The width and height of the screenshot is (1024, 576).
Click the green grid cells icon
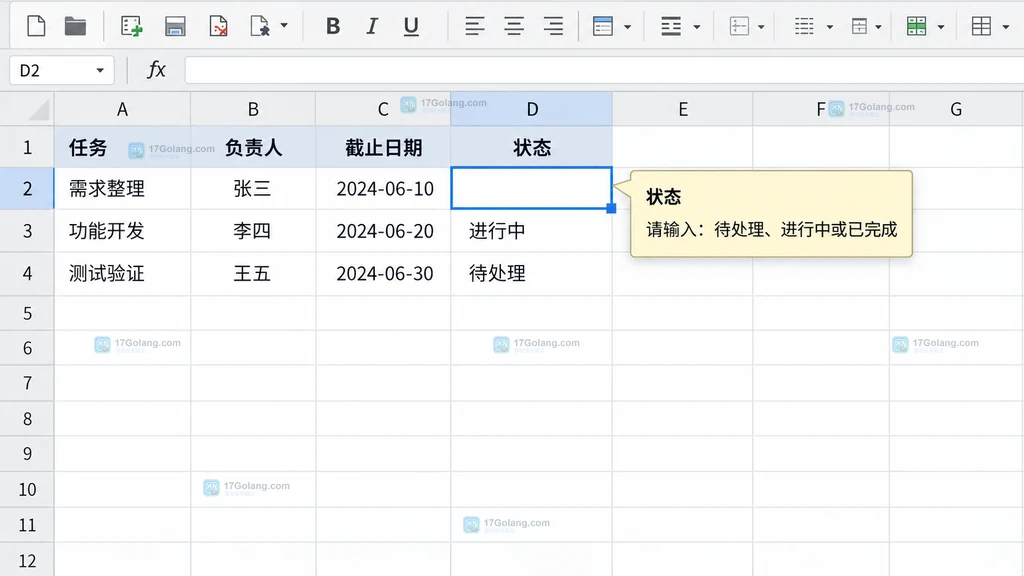[916, 27]
